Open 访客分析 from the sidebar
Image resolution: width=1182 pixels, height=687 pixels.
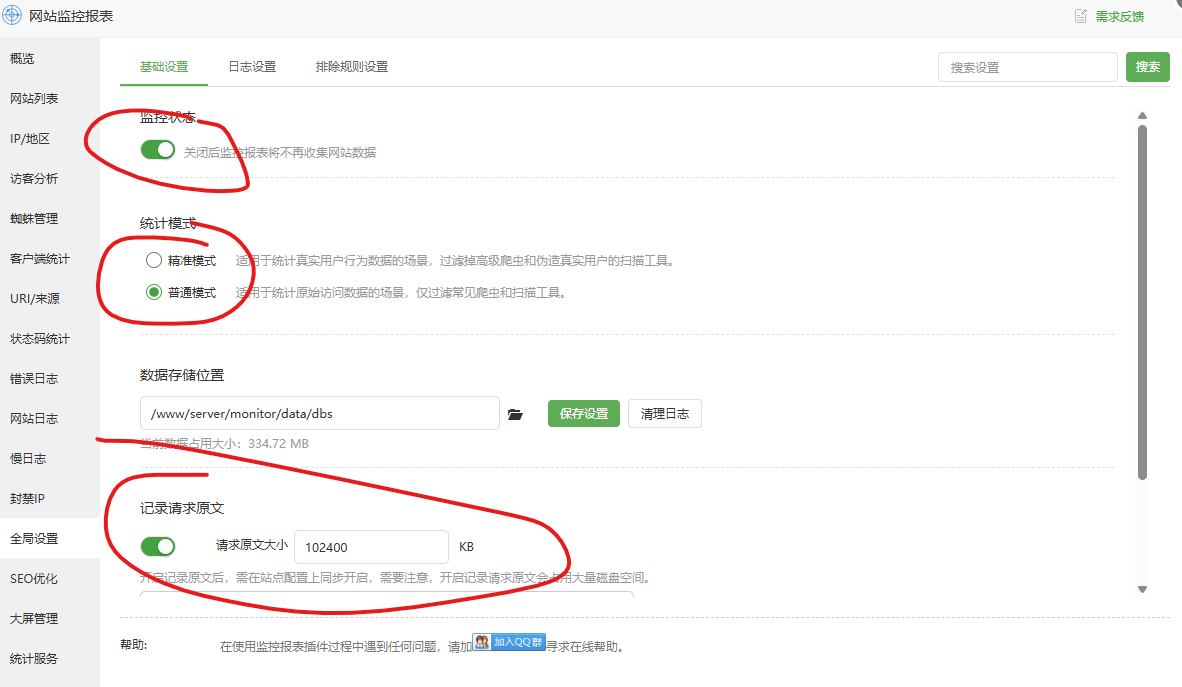(37, 178)
